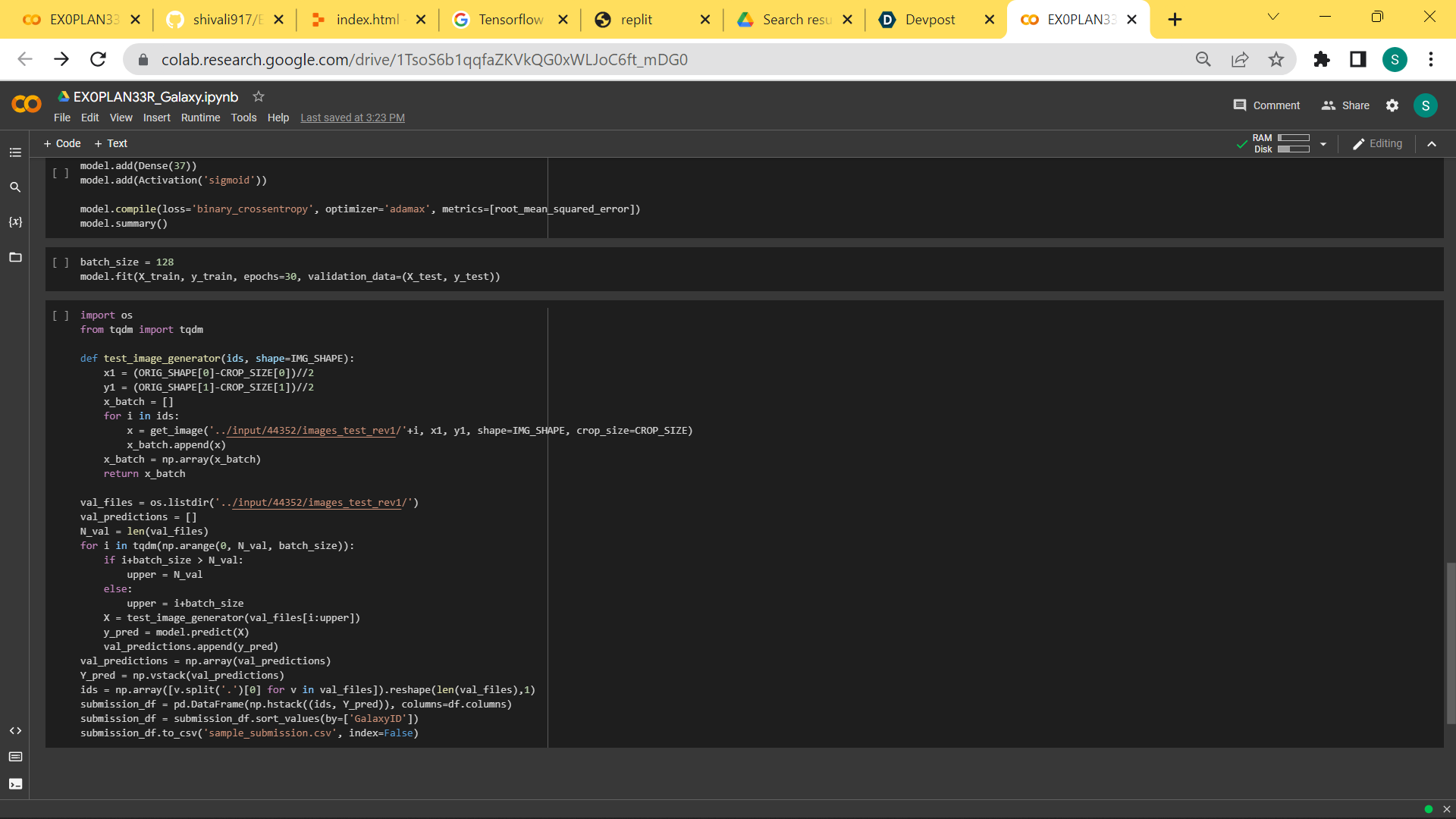Image resolution: width=1456 pixels, height=819 pixels.
Task: Open the terminal icon in sidebar
Action: [x=15, y=784]
